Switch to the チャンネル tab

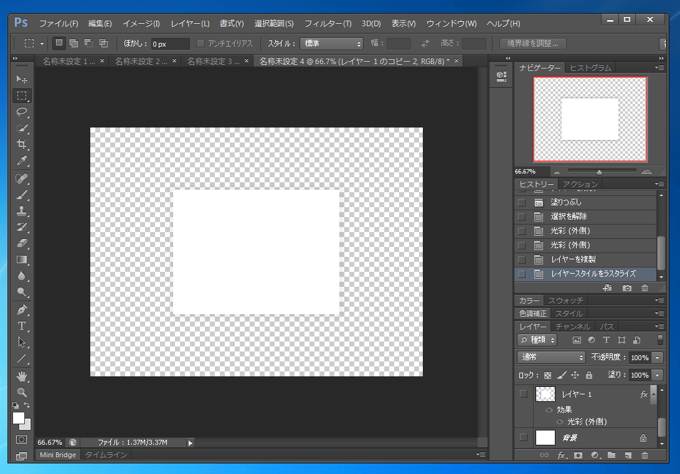pos(572,327)
